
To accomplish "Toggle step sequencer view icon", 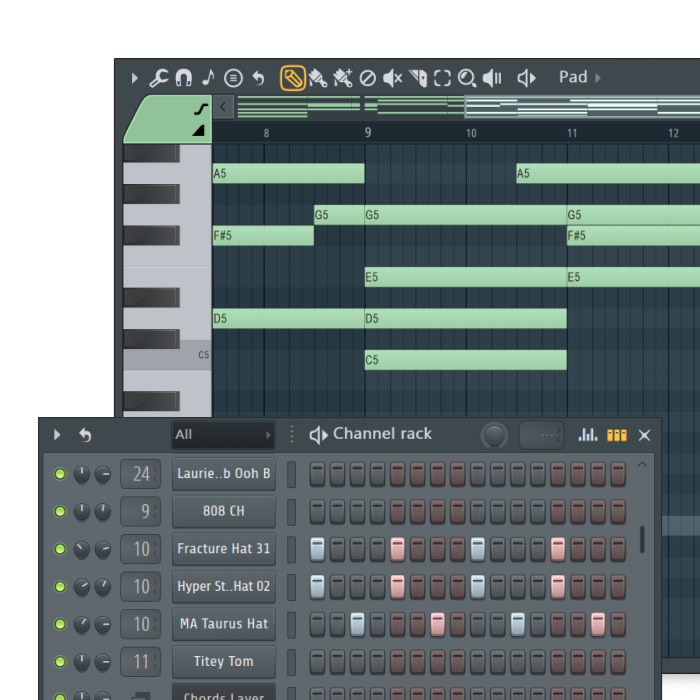I will pyautogui.click(x=617, y=435).
